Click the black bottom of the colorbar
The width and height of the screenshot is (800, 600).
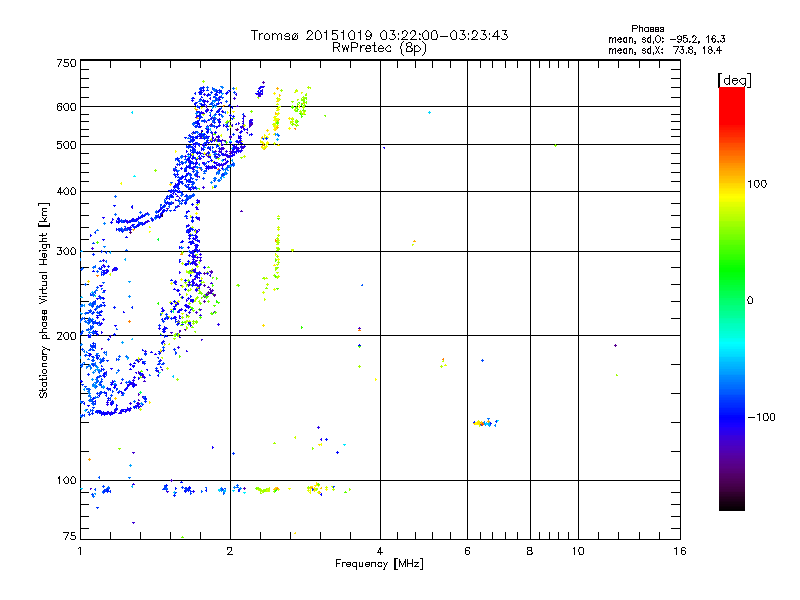pos(732,504)
